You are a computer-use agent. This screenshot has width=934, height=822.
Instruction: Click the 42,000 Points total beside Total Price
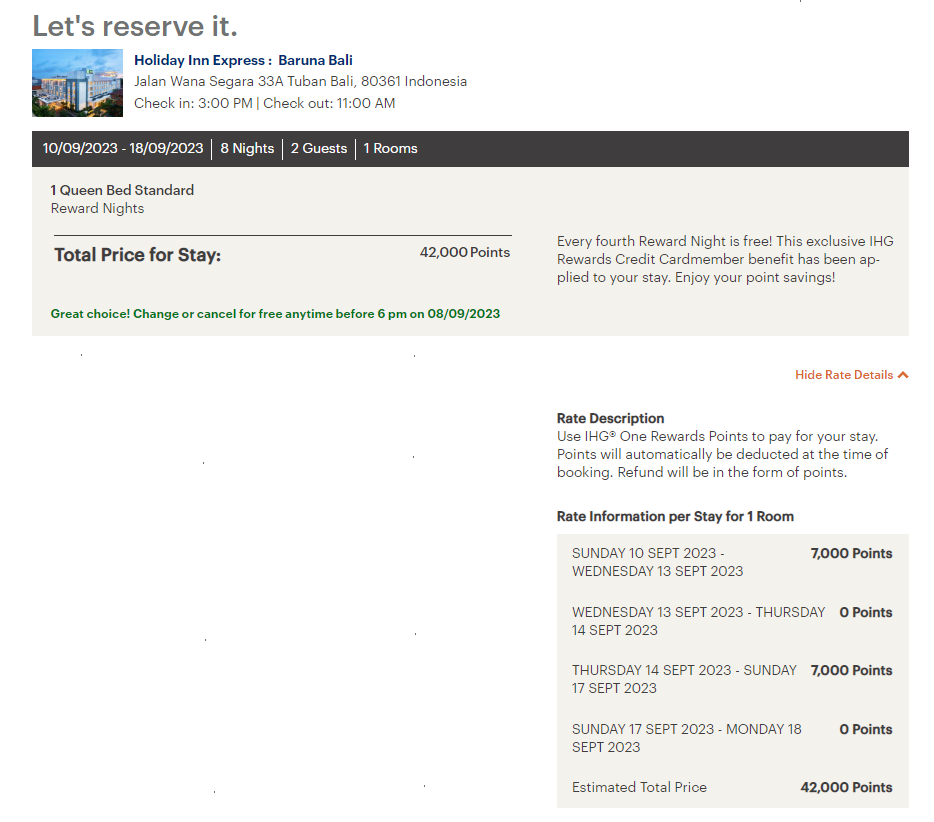click(465, 253)
